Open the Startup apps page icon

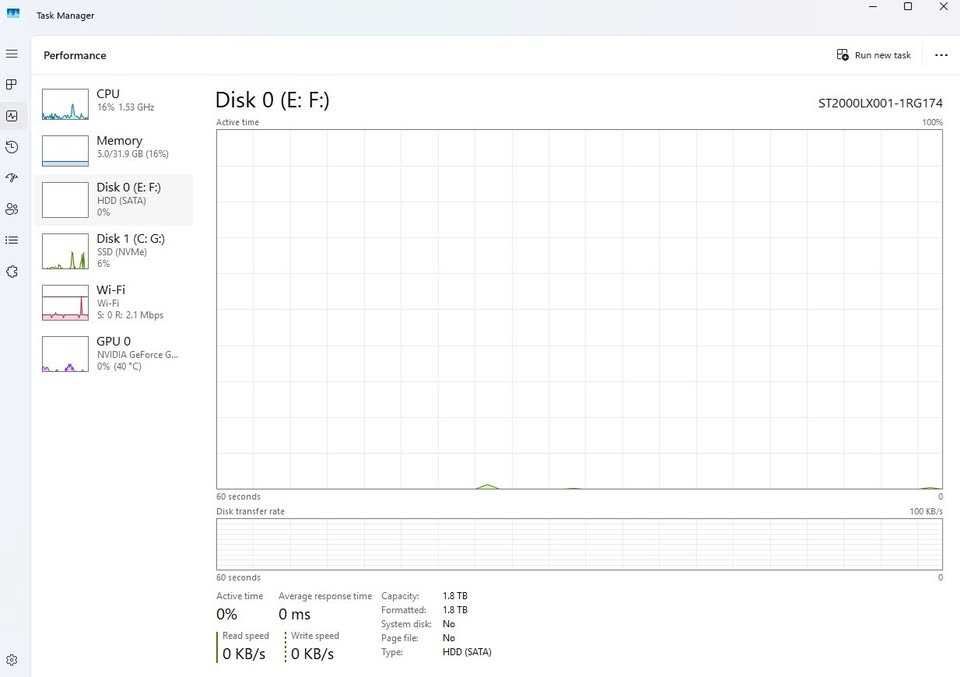tap(12, 178)
